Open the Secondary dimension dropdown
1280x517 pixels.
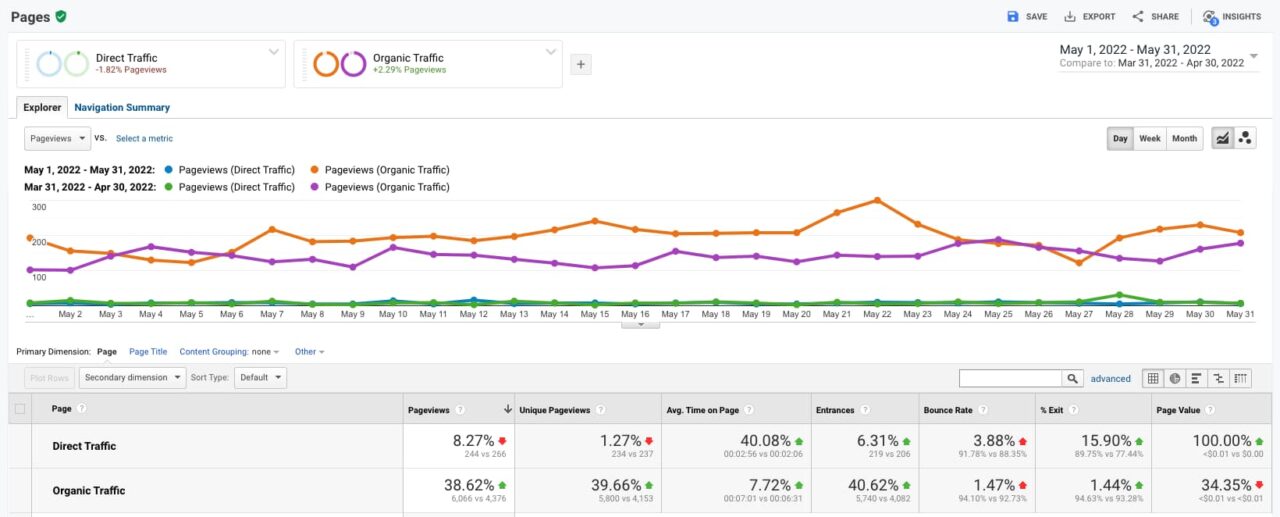coord(132,378)
